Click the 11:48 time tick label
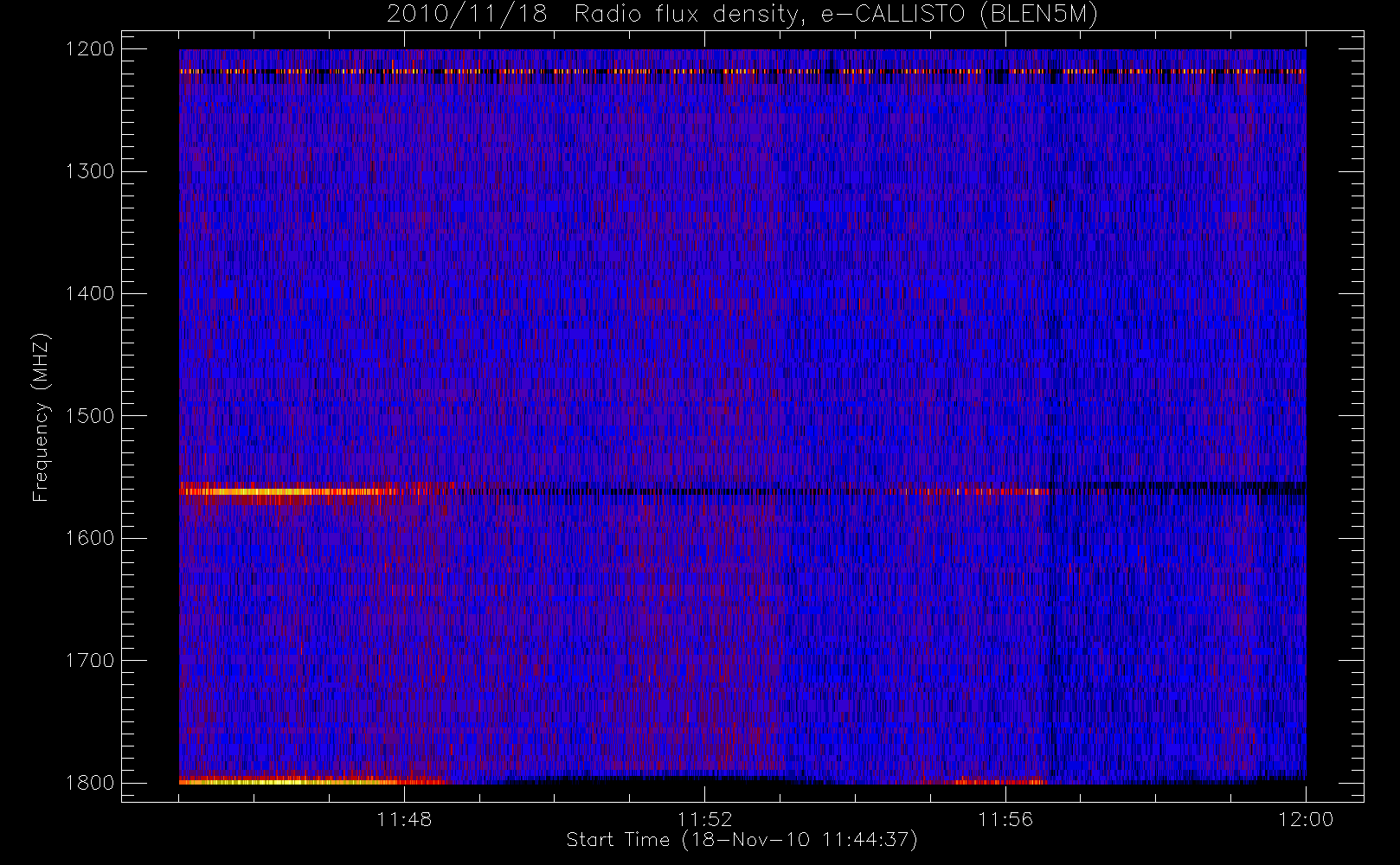 404,819
